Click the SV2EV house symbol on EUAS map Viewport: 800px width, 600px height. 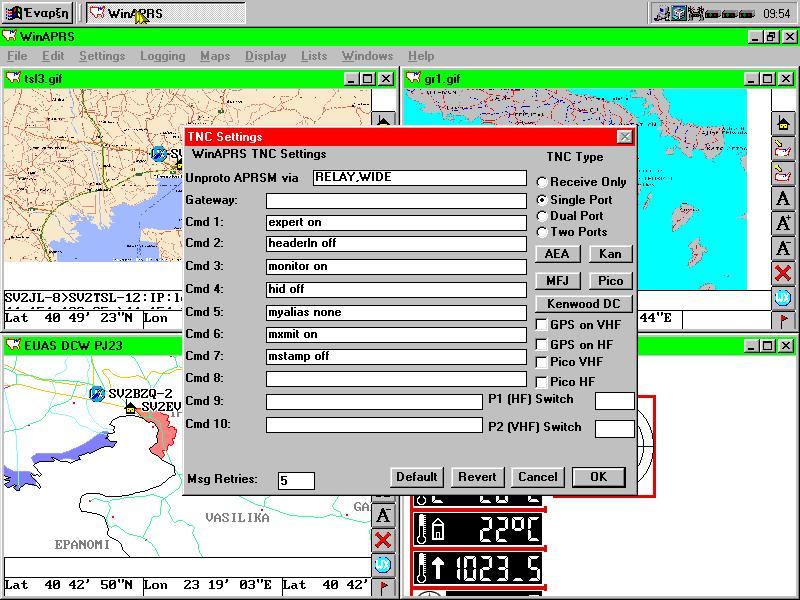click(x=131, y=407)
